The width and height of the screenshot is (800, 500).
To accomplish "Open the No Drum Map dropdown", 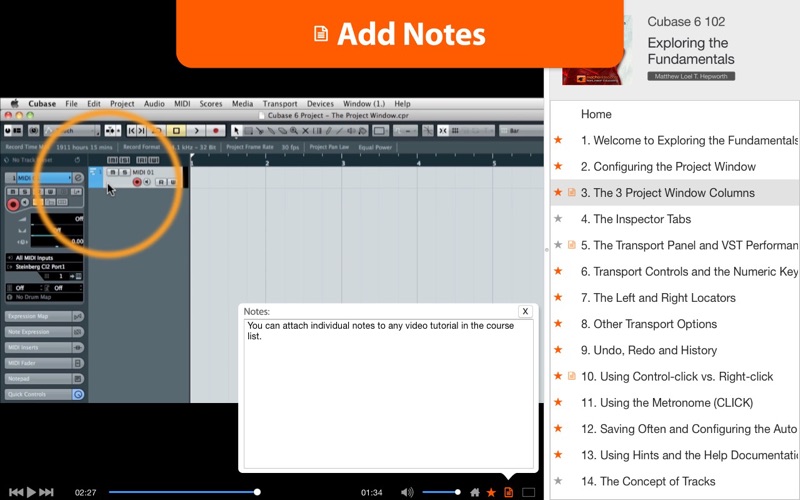I will pos(44,297).
